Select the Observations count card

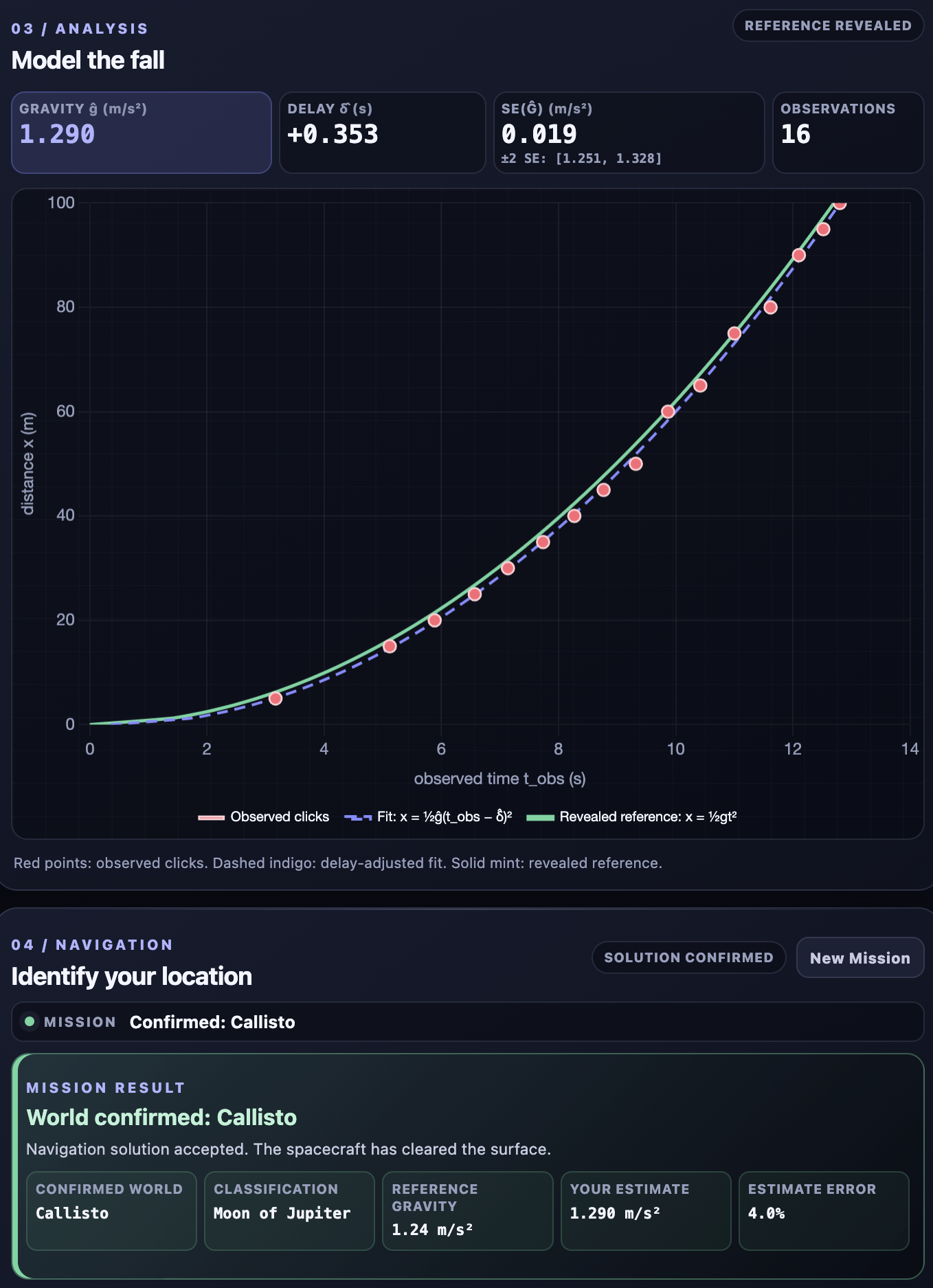coord(848,133)
